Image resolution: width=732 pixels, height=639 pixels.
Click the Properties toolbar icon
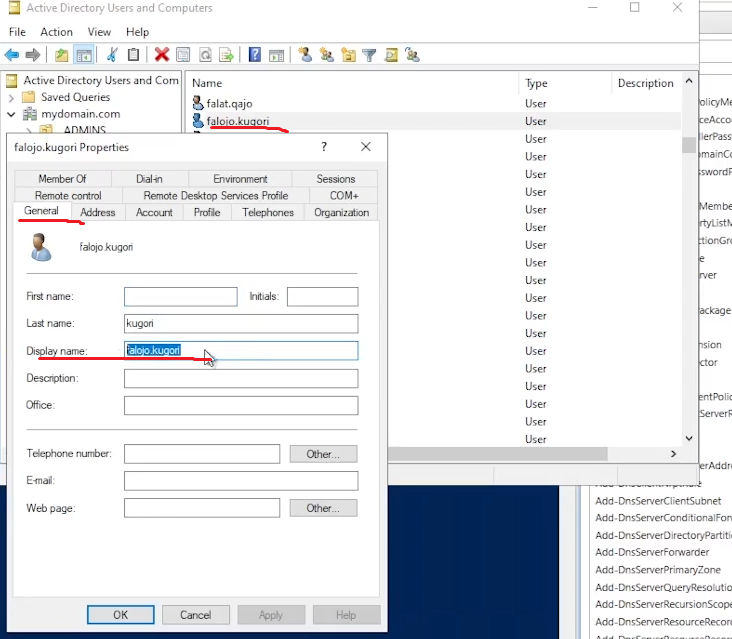pyautogui.click(x=183, y=55)
